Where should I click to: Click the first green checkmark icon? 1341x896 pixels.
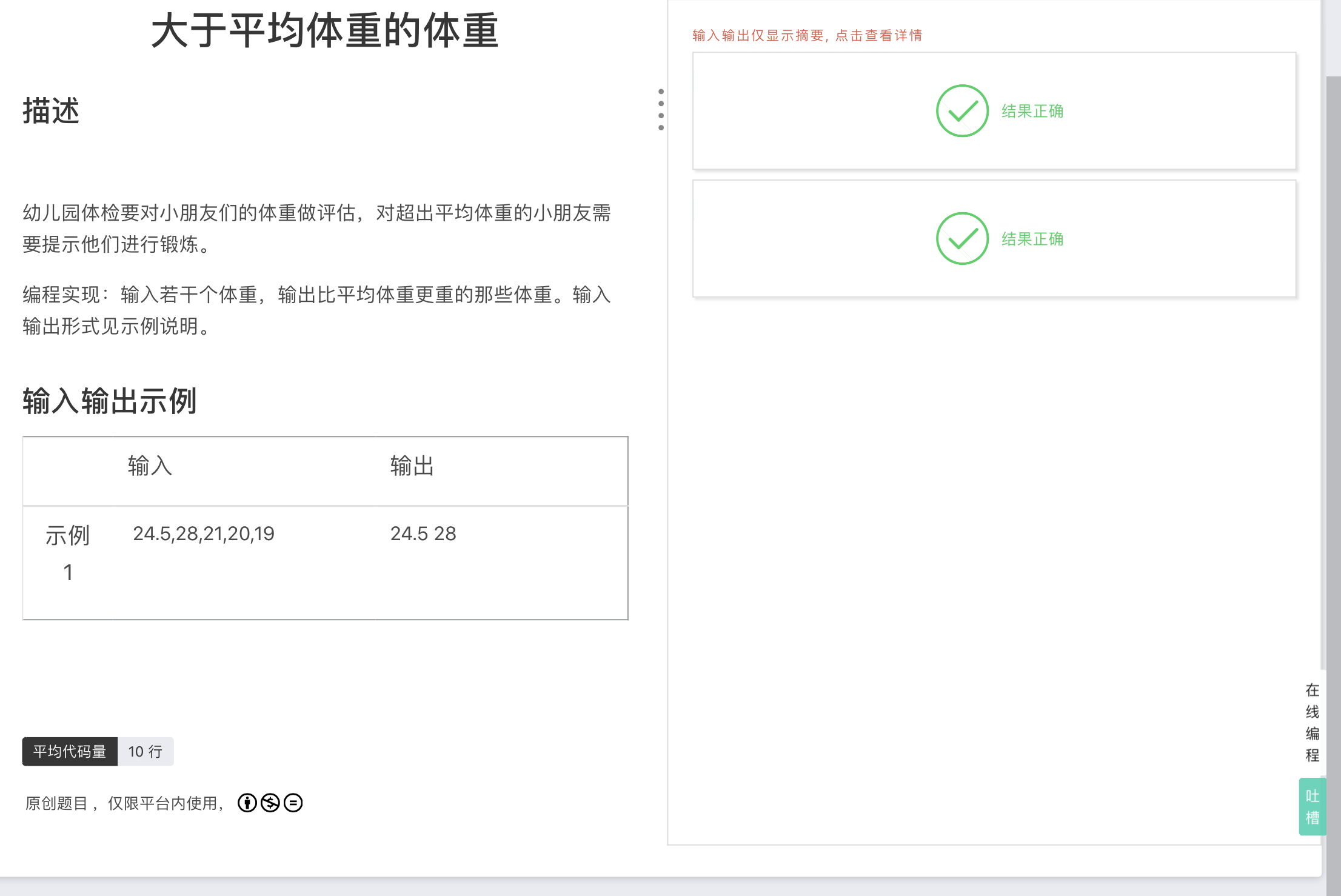tap(962, 111)
